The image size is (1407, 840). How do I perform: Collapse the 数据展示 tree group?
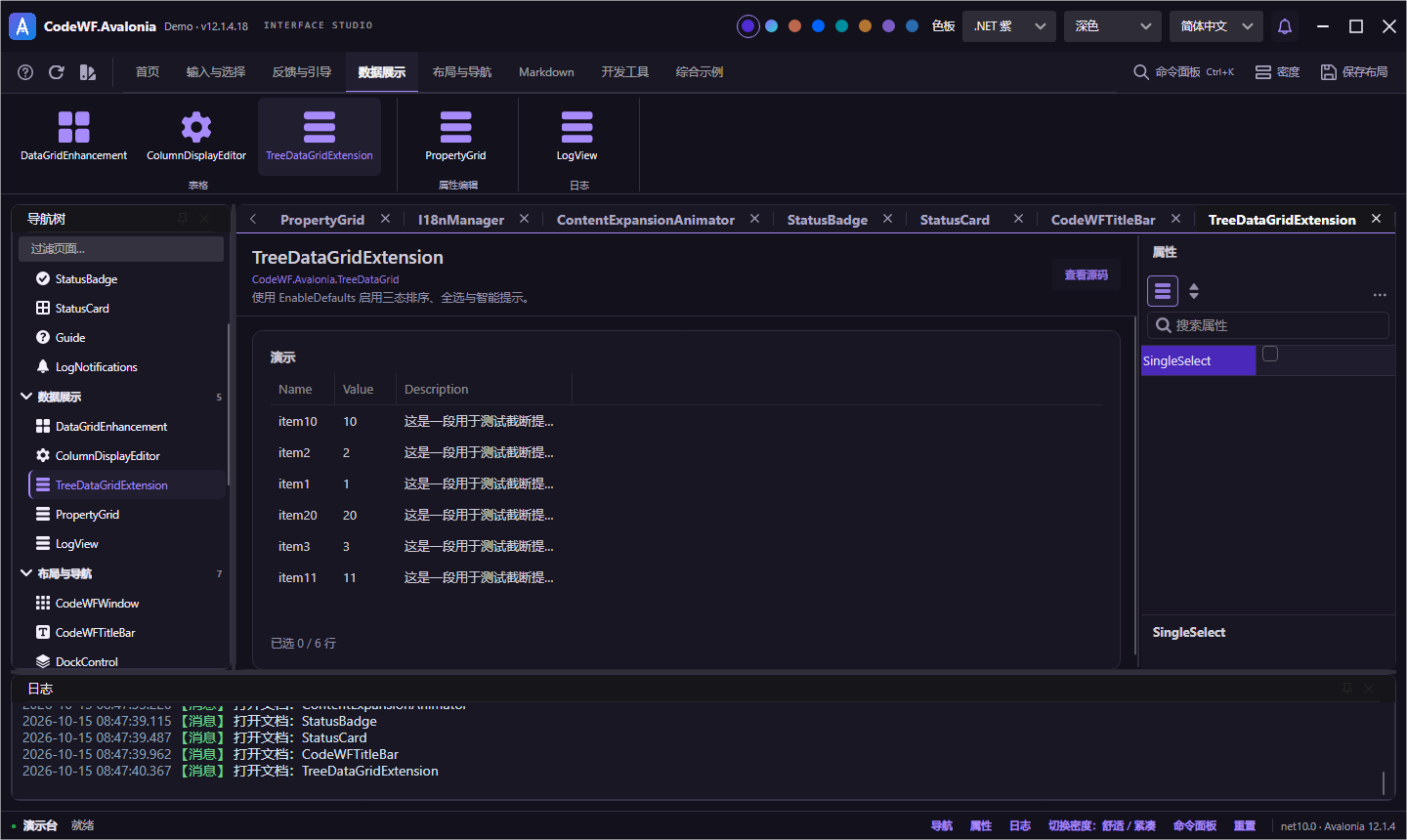(26, 397)
